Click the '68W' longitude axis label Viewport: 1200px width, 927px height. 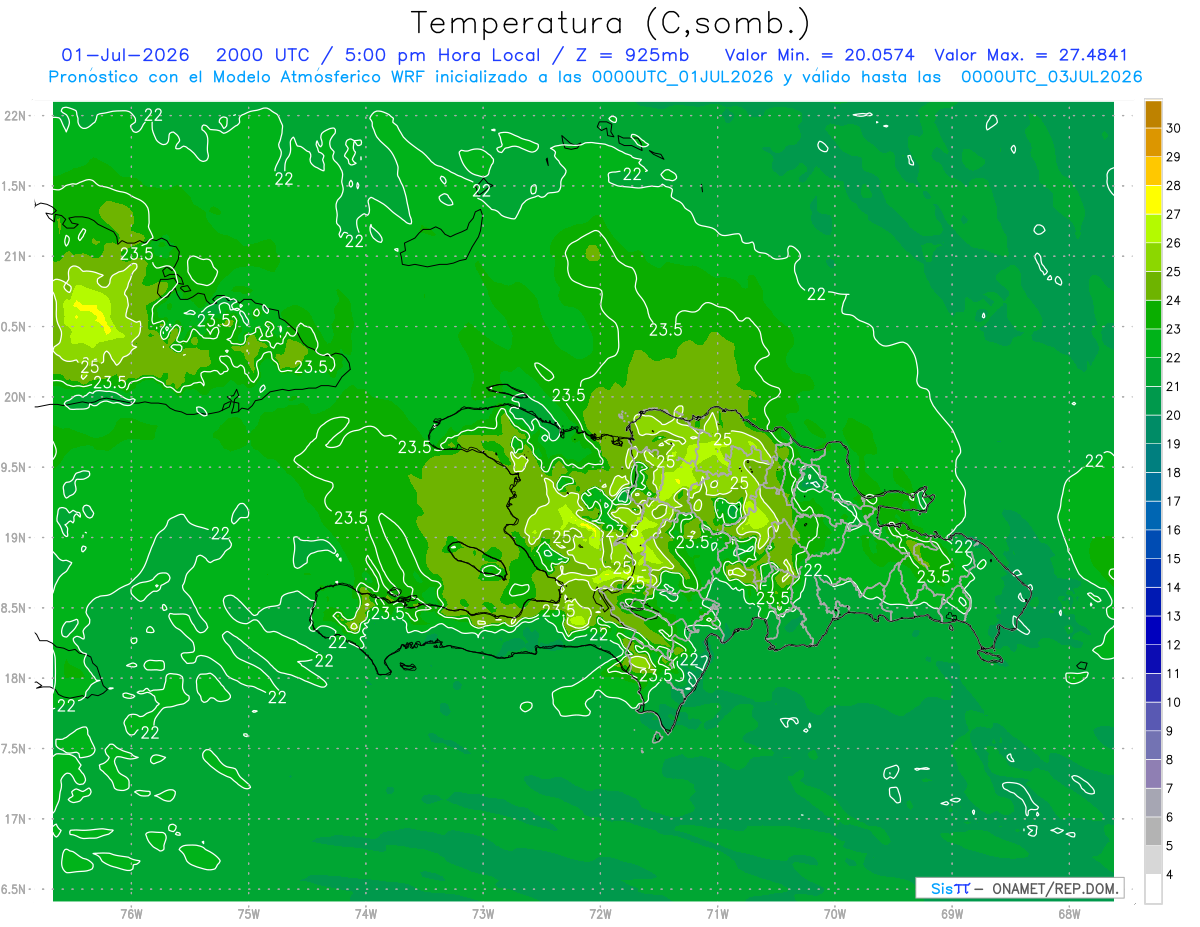1069,913
